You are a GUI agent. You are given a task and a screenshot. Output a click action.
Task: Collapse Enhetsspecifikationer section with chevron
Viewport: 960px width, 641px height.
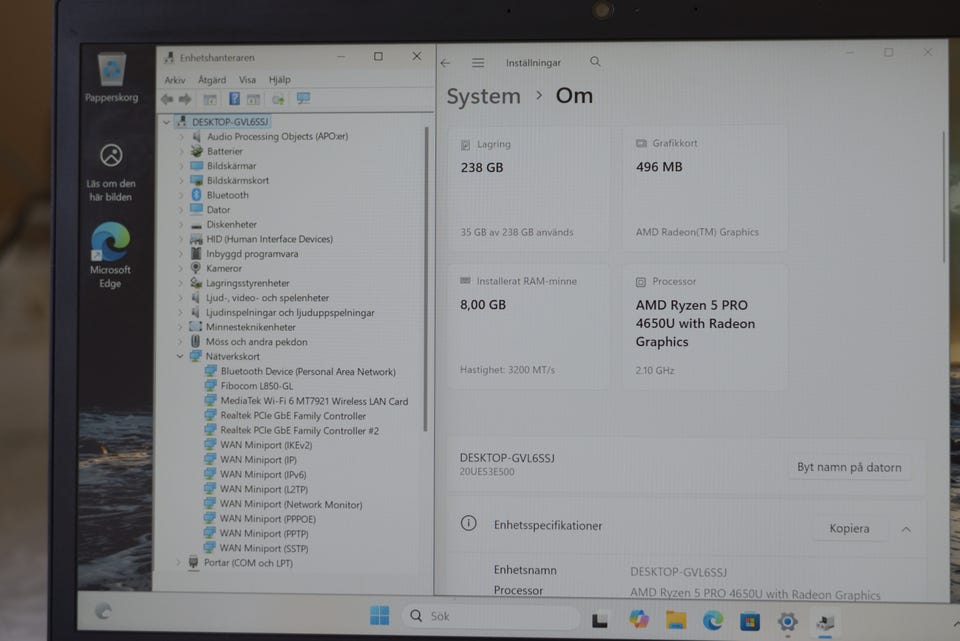(906, 529)
